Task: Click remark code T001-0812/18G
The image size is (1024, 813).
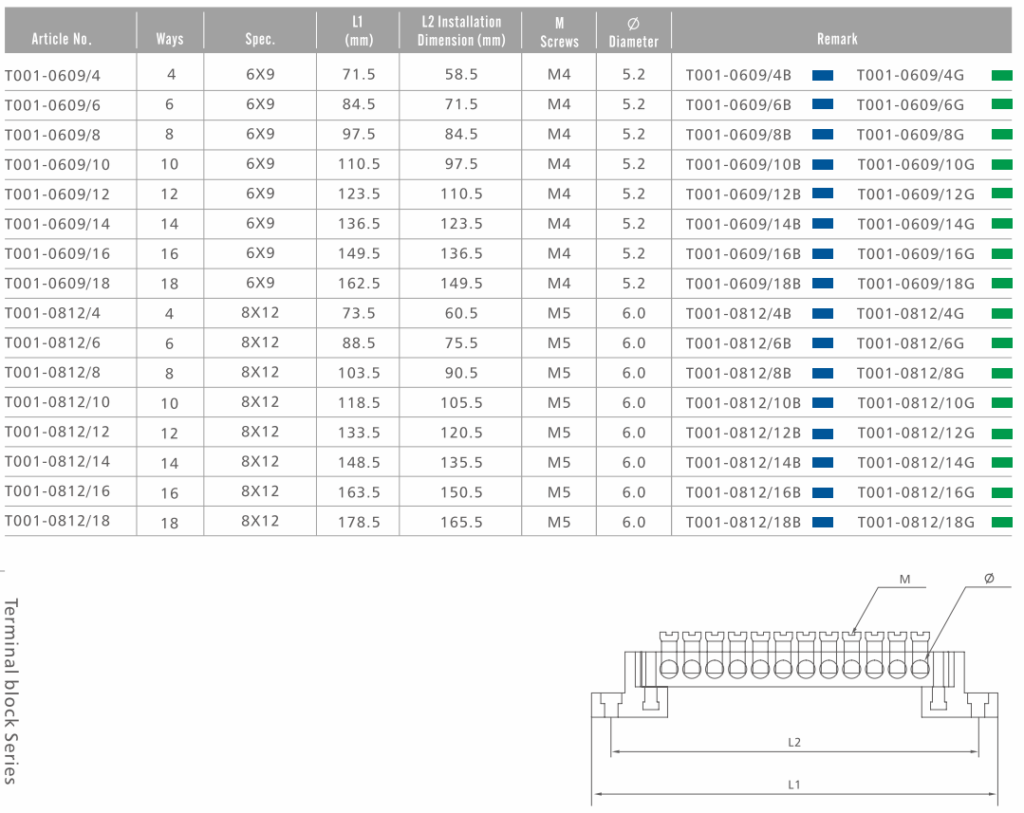Action: [x=916, y=522]
